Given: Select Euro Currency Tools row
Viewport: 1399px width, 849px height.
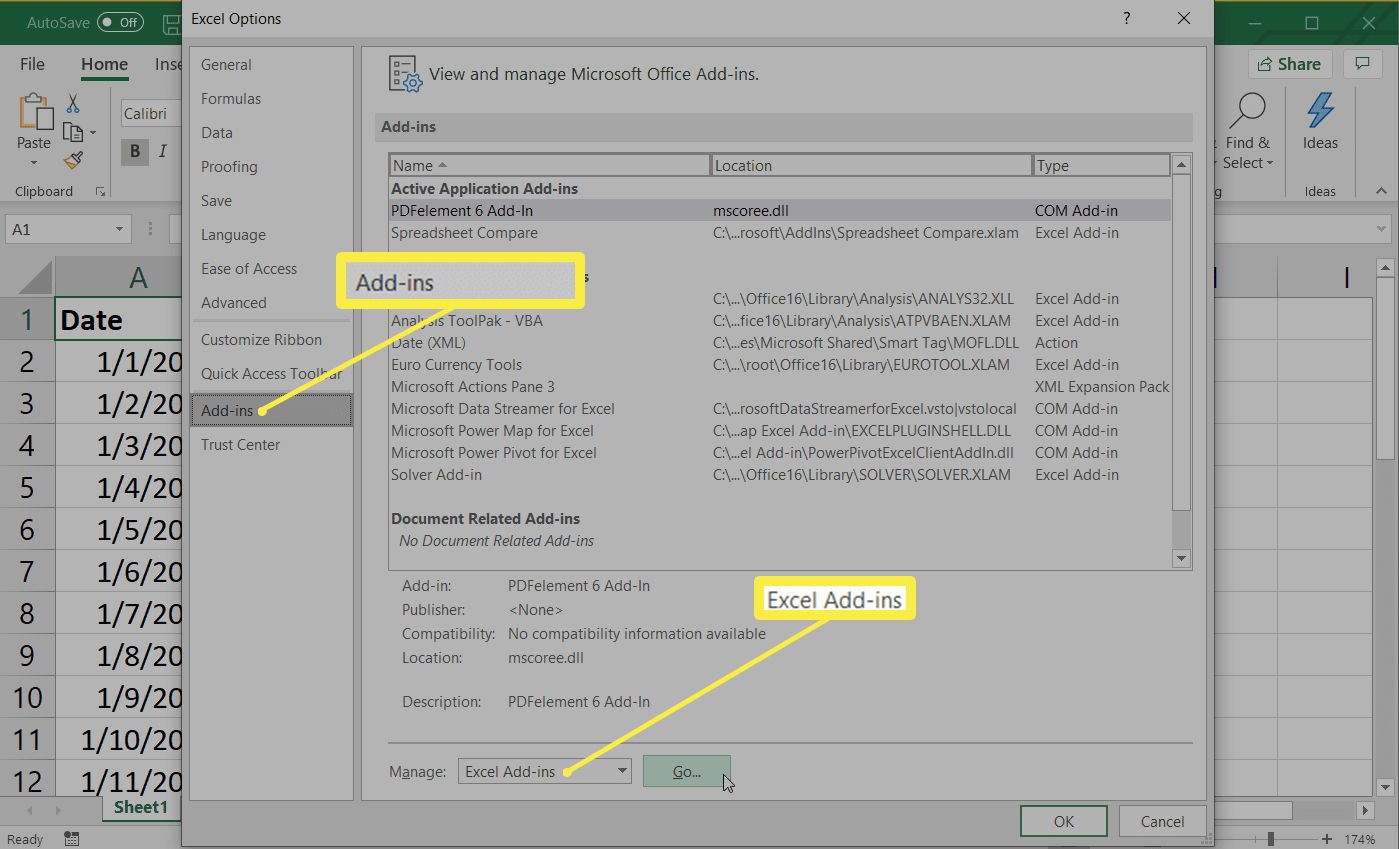Looking at the screenshot, I should 779,365.
